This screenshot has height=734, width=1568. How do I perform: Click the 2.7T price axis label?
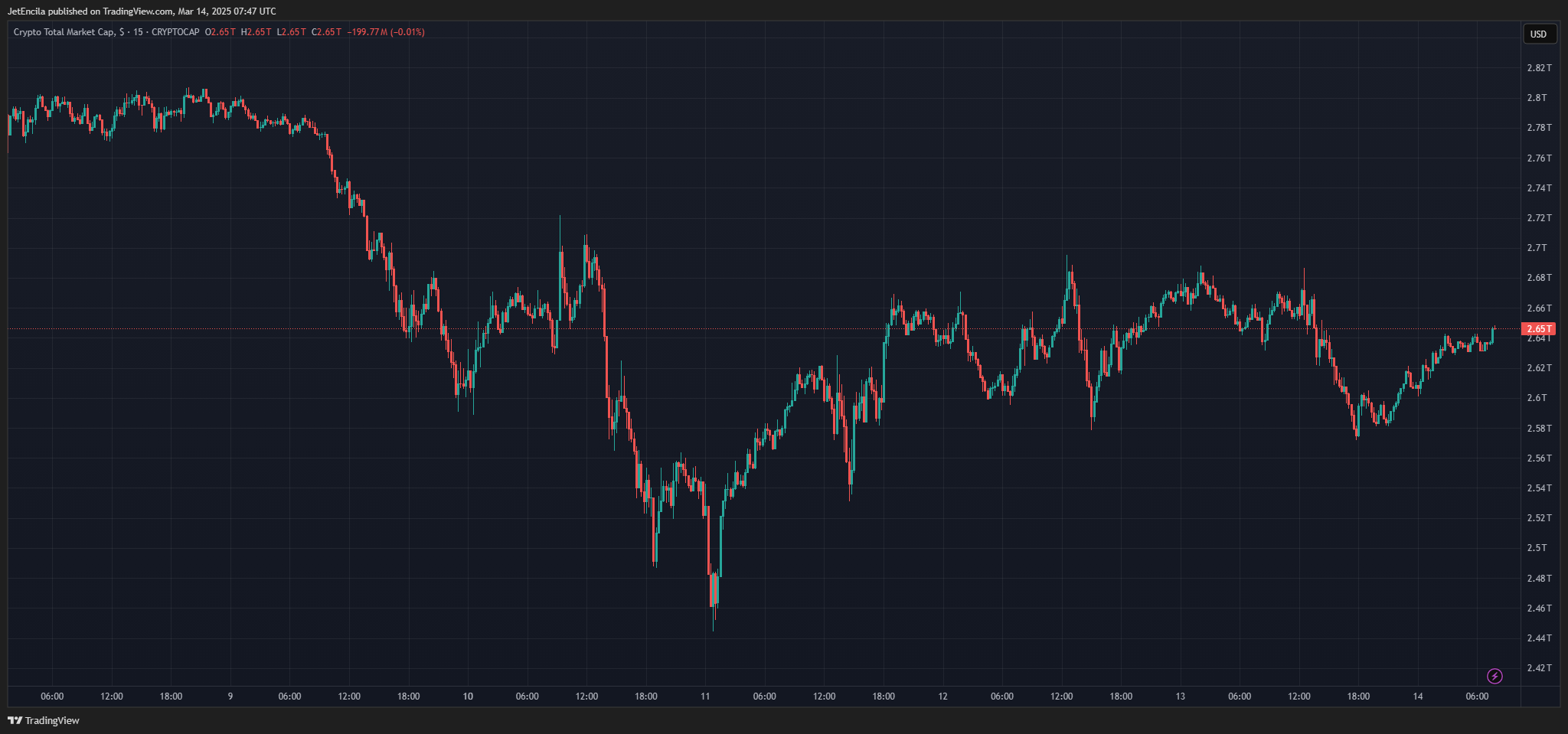tap(1537, 248)
